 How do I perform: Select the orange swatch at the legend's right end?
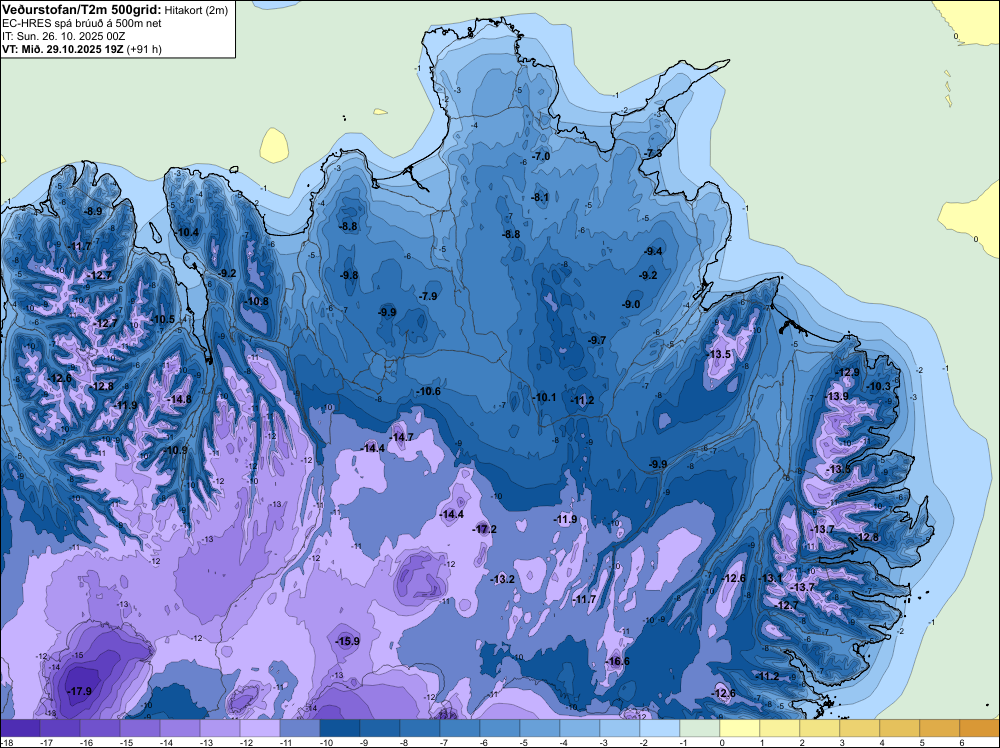[x=980, y=728]
